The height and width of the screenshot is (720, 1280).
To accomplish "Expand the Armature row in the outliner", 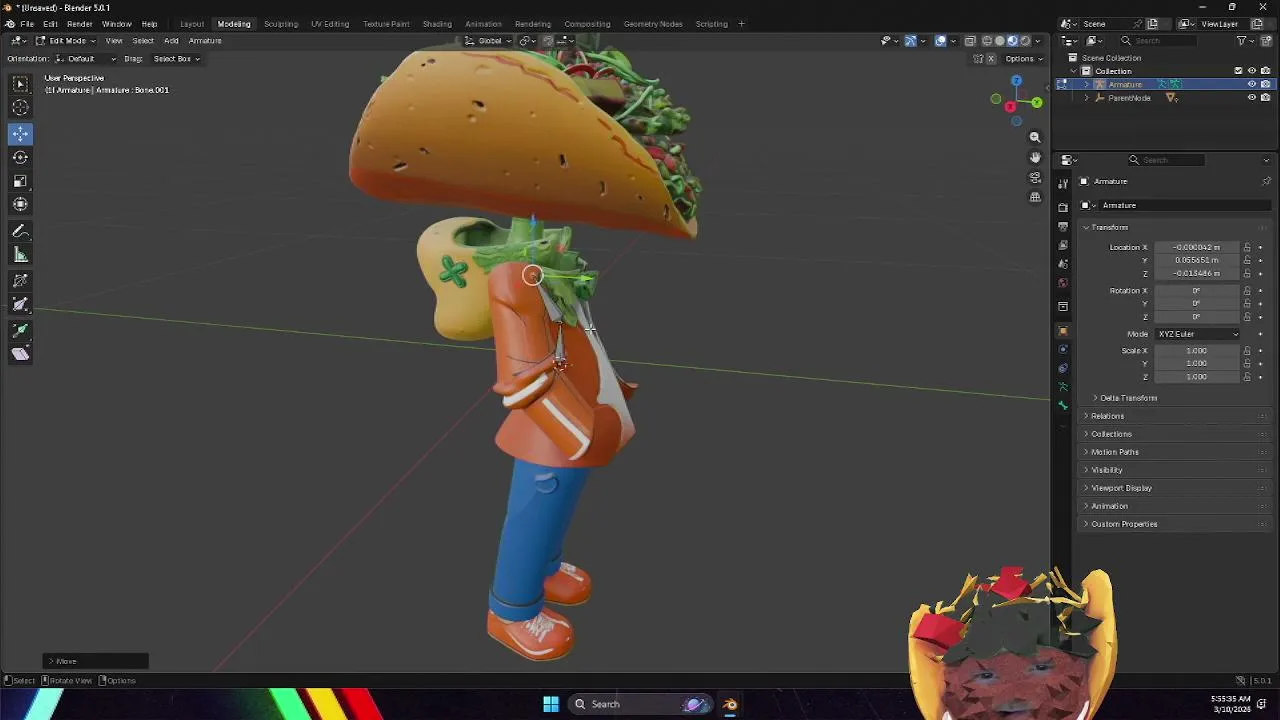I will pyautogui.click(x=1087, y=84).
